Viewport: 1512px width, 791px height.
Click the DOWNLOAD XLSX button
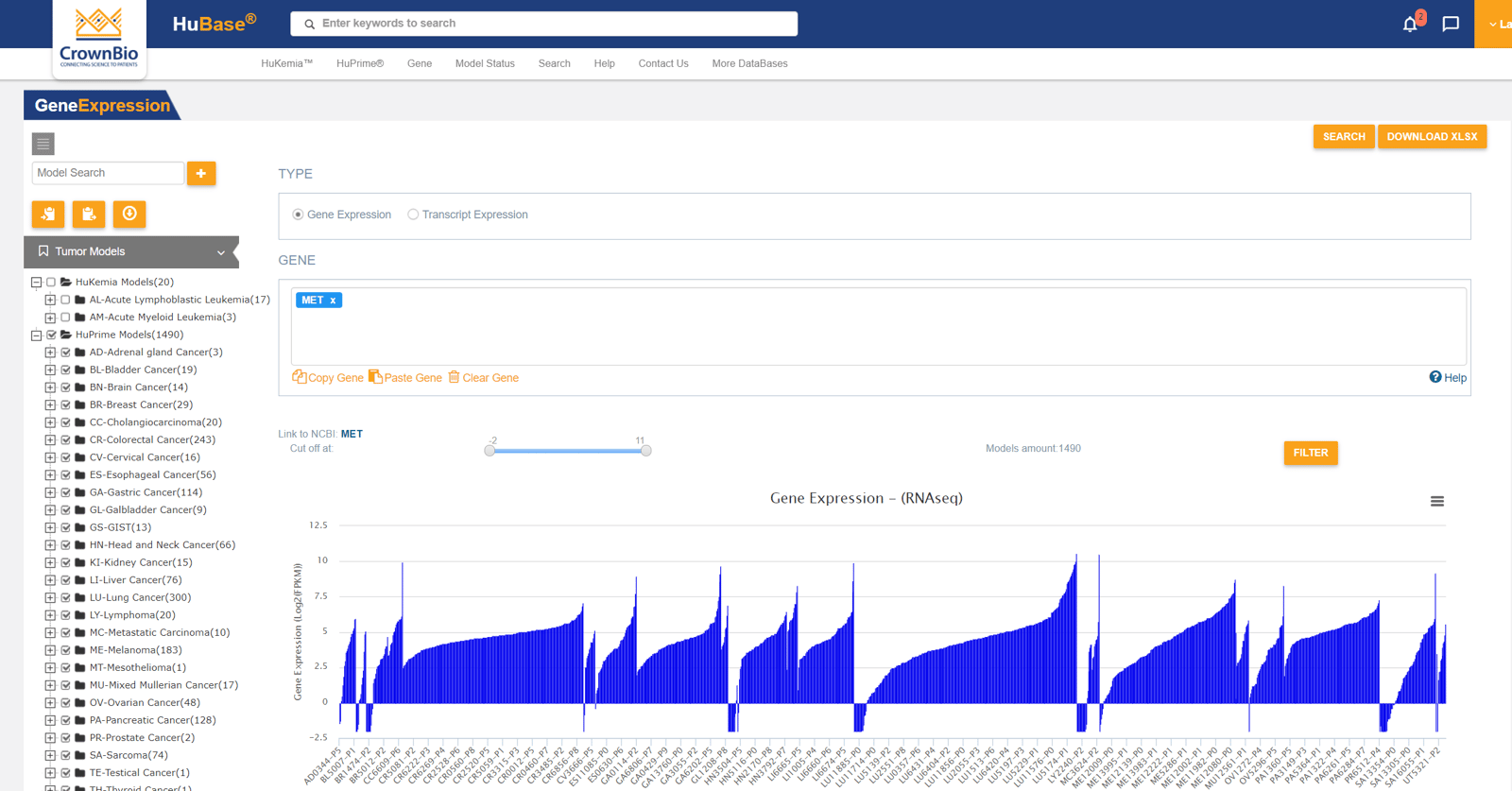(x=1432, y=137)
